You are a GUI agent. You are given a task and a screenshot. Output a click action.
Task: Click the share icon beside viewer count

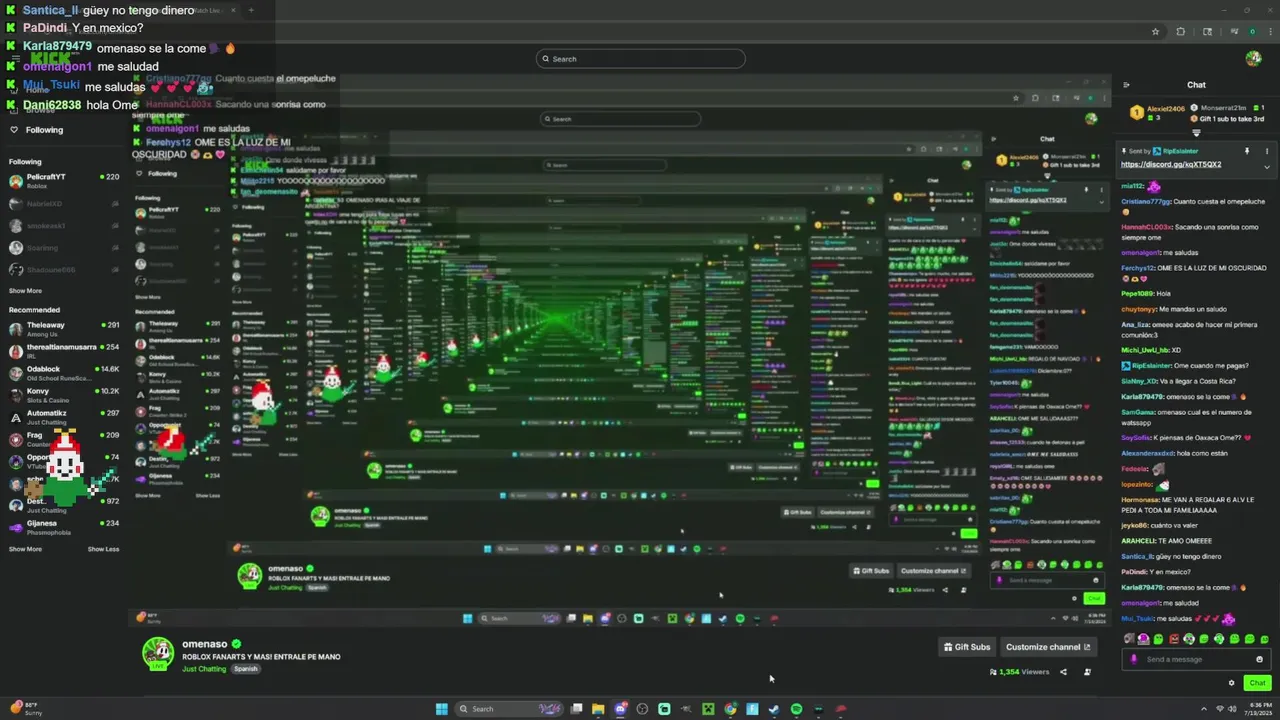point(1063,672)
